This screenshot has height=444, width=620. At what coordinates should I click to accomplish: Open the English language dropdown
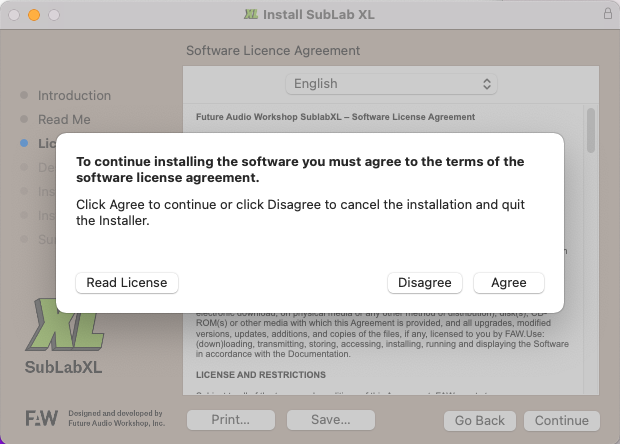coord(391,84)
